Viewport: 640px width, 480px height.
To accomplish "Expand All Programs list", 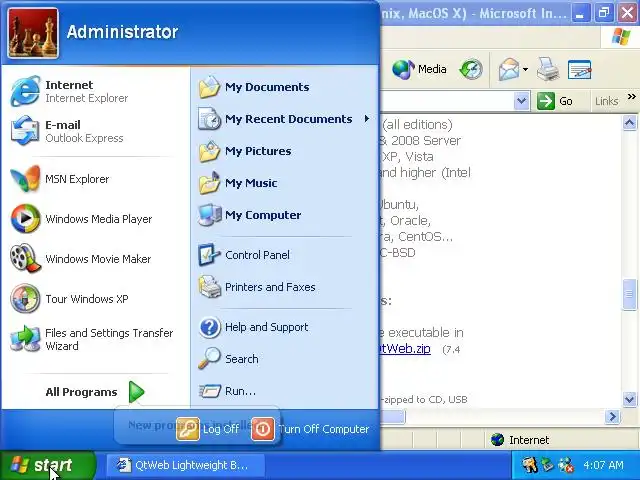I will 95,392.
